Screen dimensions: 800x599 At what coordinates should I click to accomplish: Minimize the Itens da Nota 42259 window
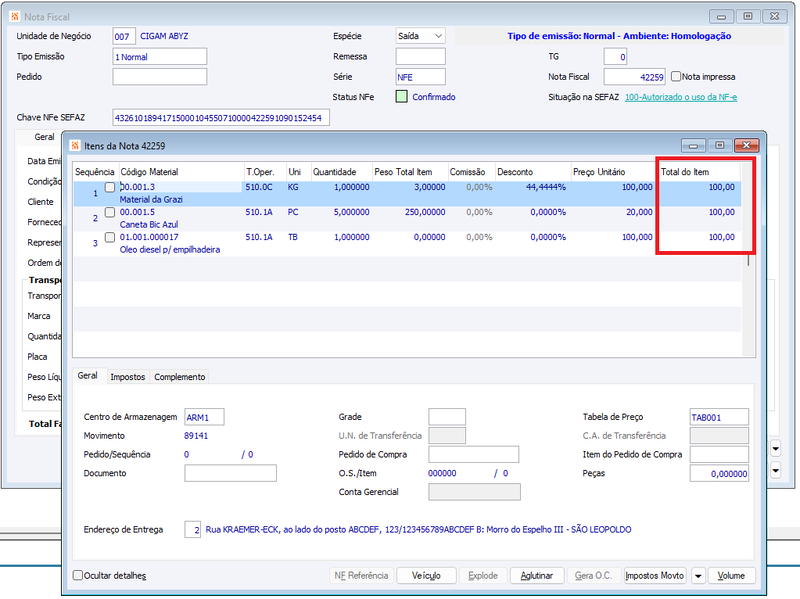click(x=693, y=145)
